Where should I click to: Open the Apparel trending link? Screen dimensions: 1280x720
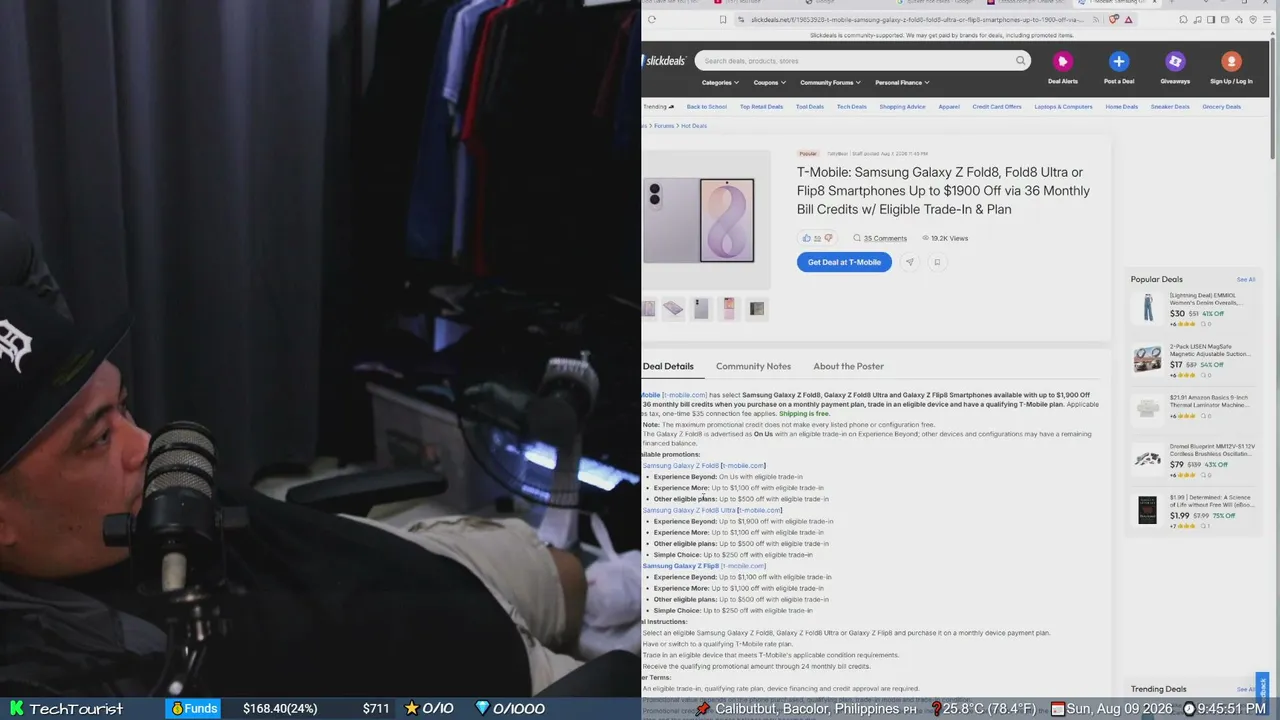coord(949,106)
